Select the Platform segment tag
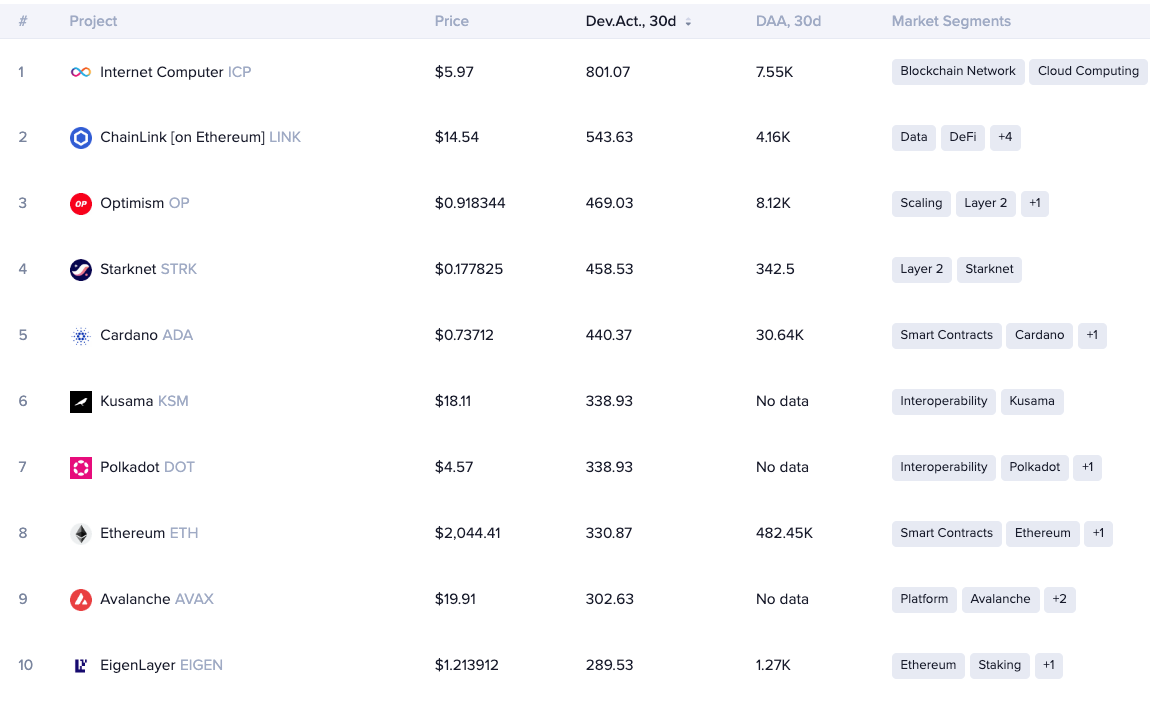This screenshot has height=721, width=1150. 924,599
